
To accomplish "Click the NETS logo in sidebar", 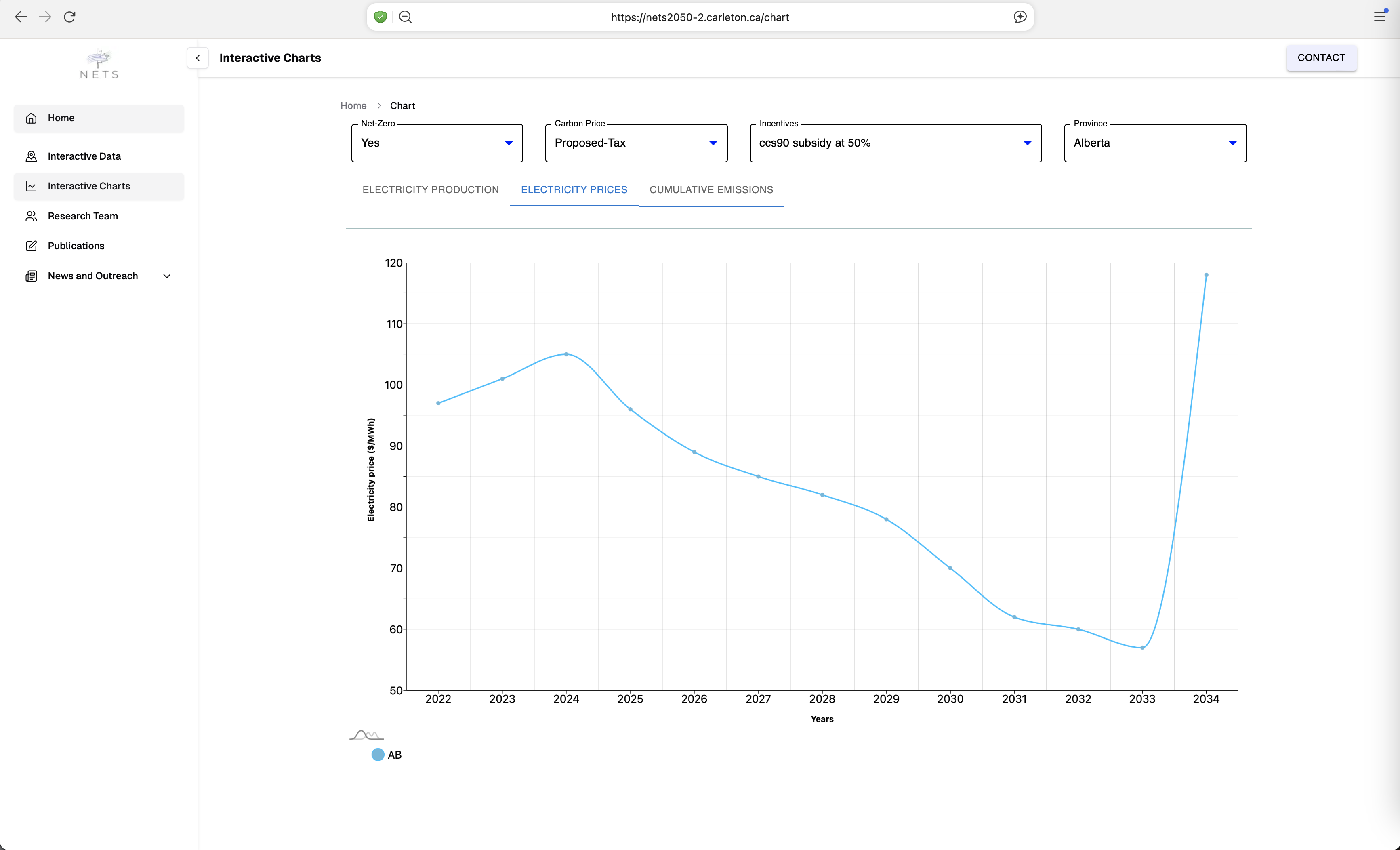I will (x=99, y=64).
